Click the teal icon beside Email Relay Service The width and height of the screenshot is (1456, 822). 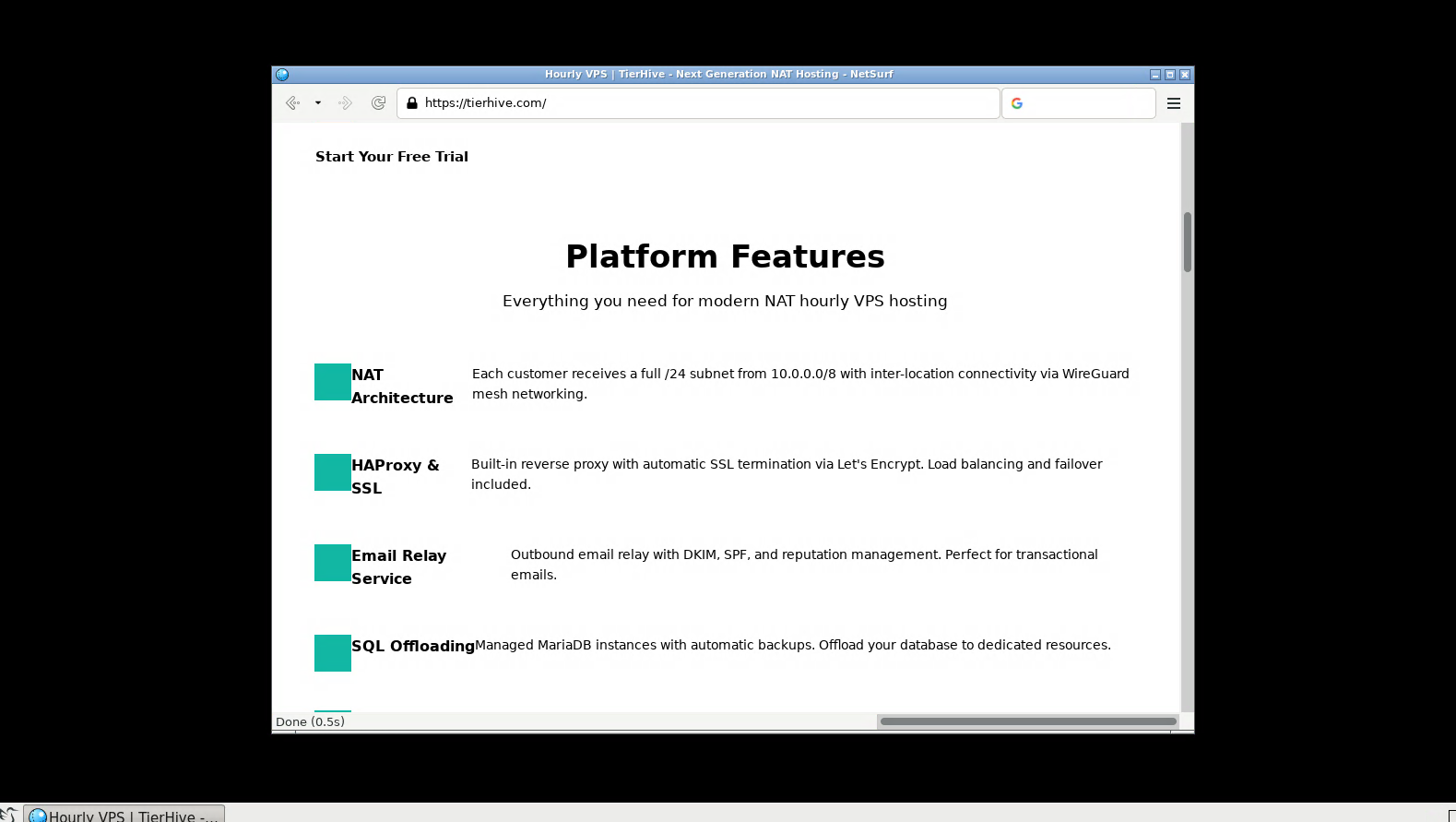coord(332,563)
